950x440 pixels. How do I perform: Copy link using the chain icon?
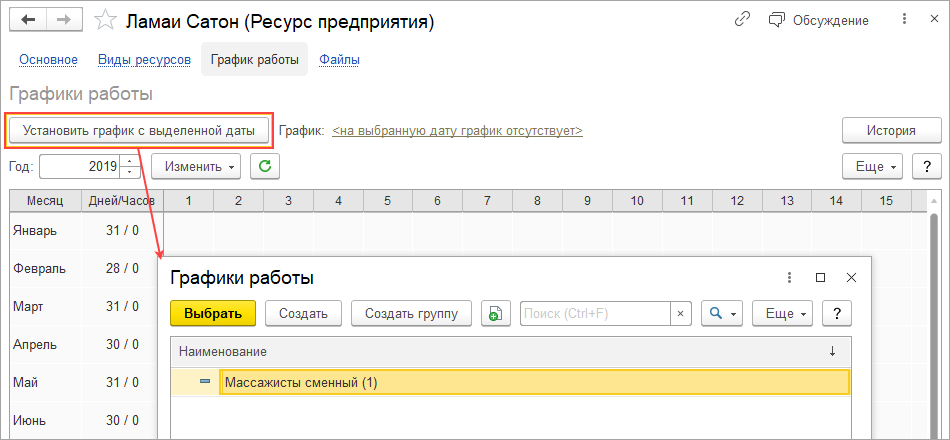[x=742, y=20]
